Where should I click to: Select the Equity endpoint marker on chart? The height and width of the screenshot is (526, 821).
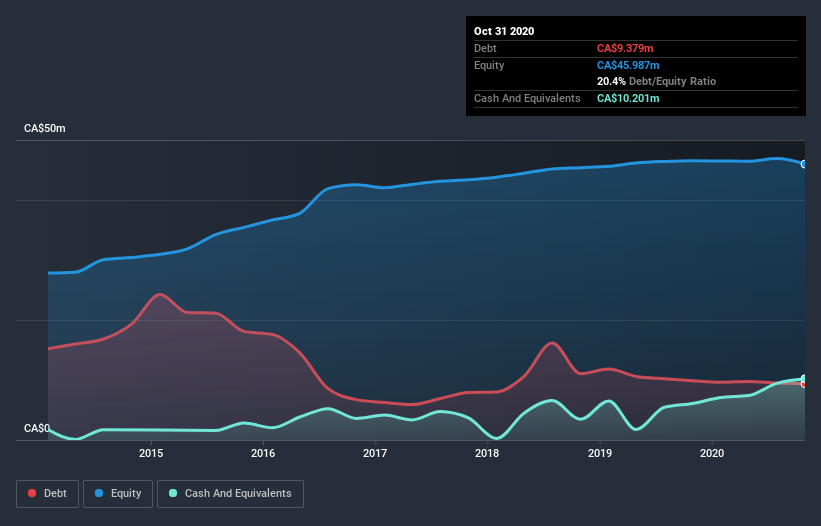tap(804, 164)
